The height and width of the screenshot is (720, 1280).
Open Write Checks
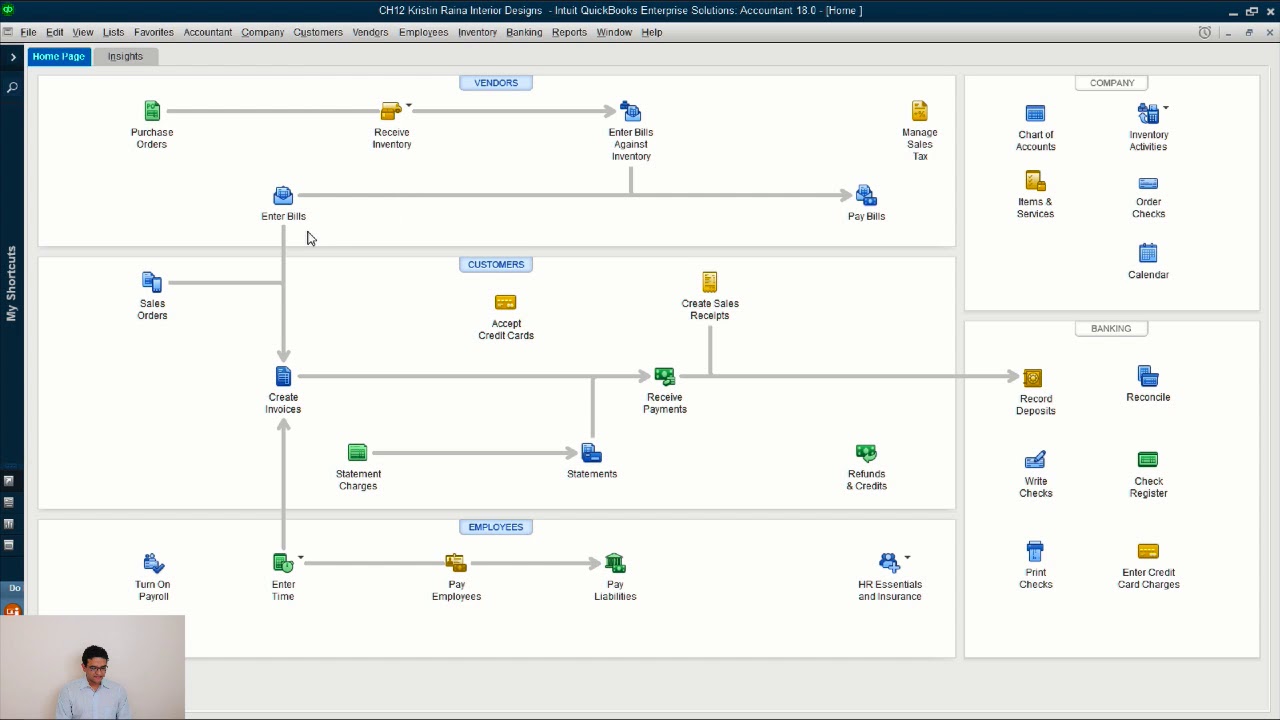(x=1035, y=460)
